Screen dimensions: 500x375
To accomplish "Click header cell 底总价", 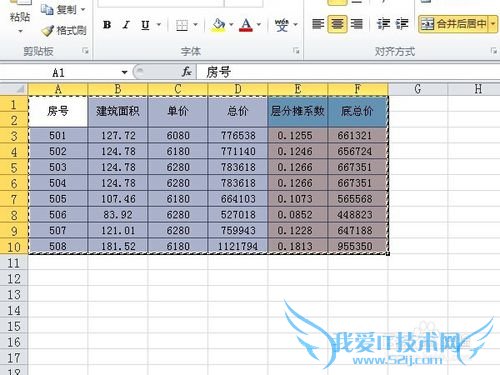I will coord(358,112).
